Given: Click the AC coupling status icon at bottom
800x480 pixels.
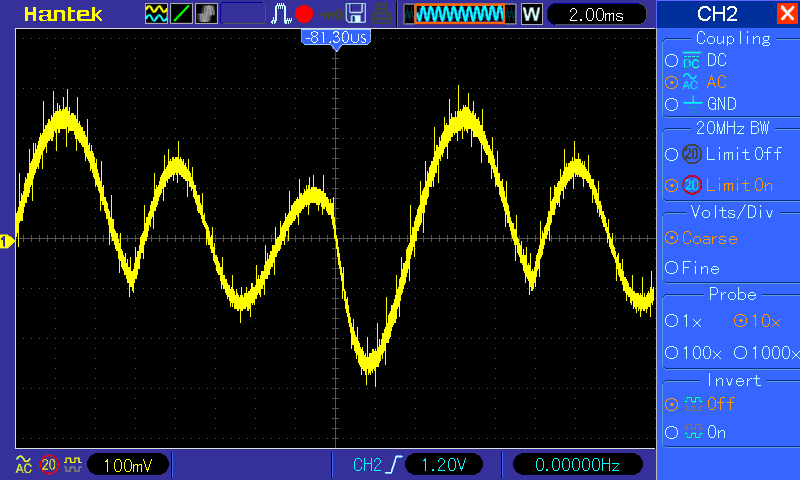Looking at the screenshot, I should (x=23, y=464).
